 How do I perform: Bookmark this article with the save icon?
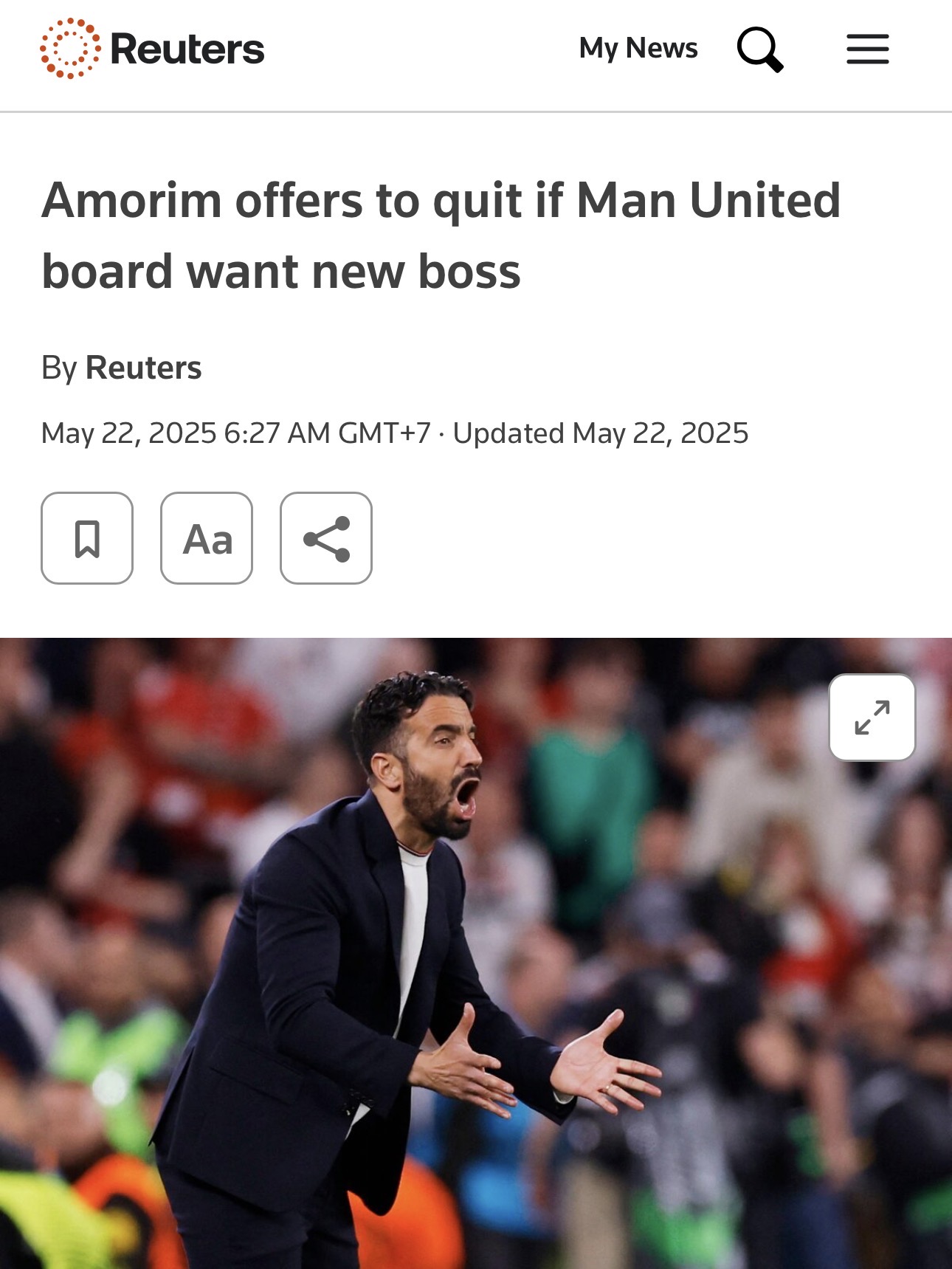pos(87,538)
